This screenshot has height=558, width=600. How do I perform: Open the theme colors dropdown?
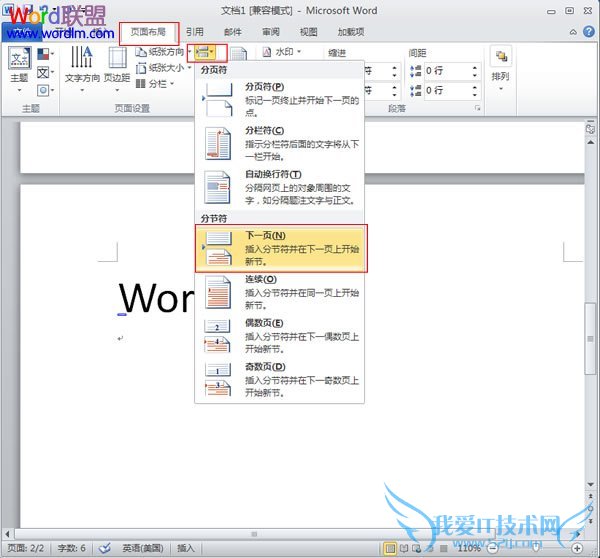pos(45,54)
